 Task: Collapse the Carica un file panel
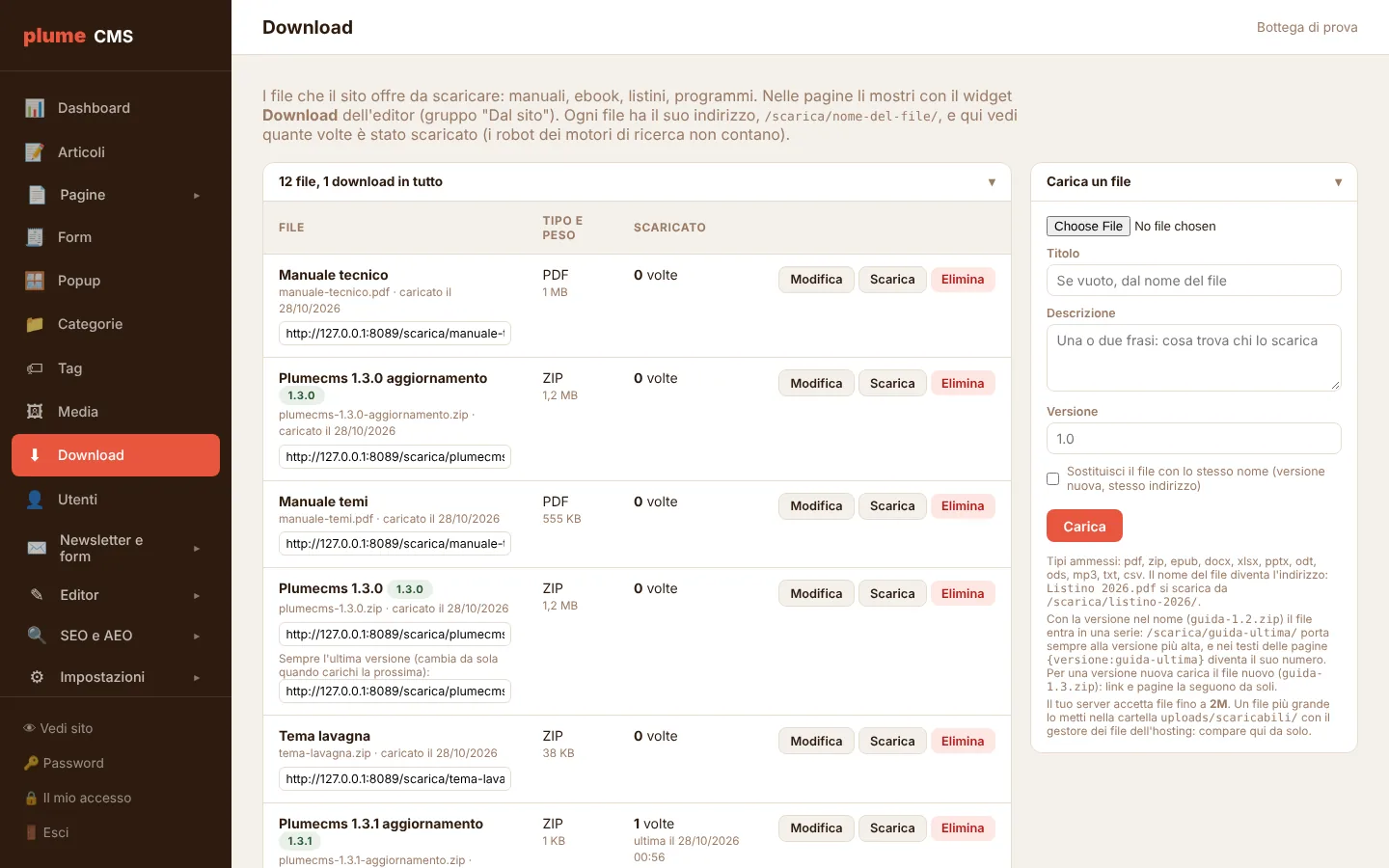pos(1338,182)
